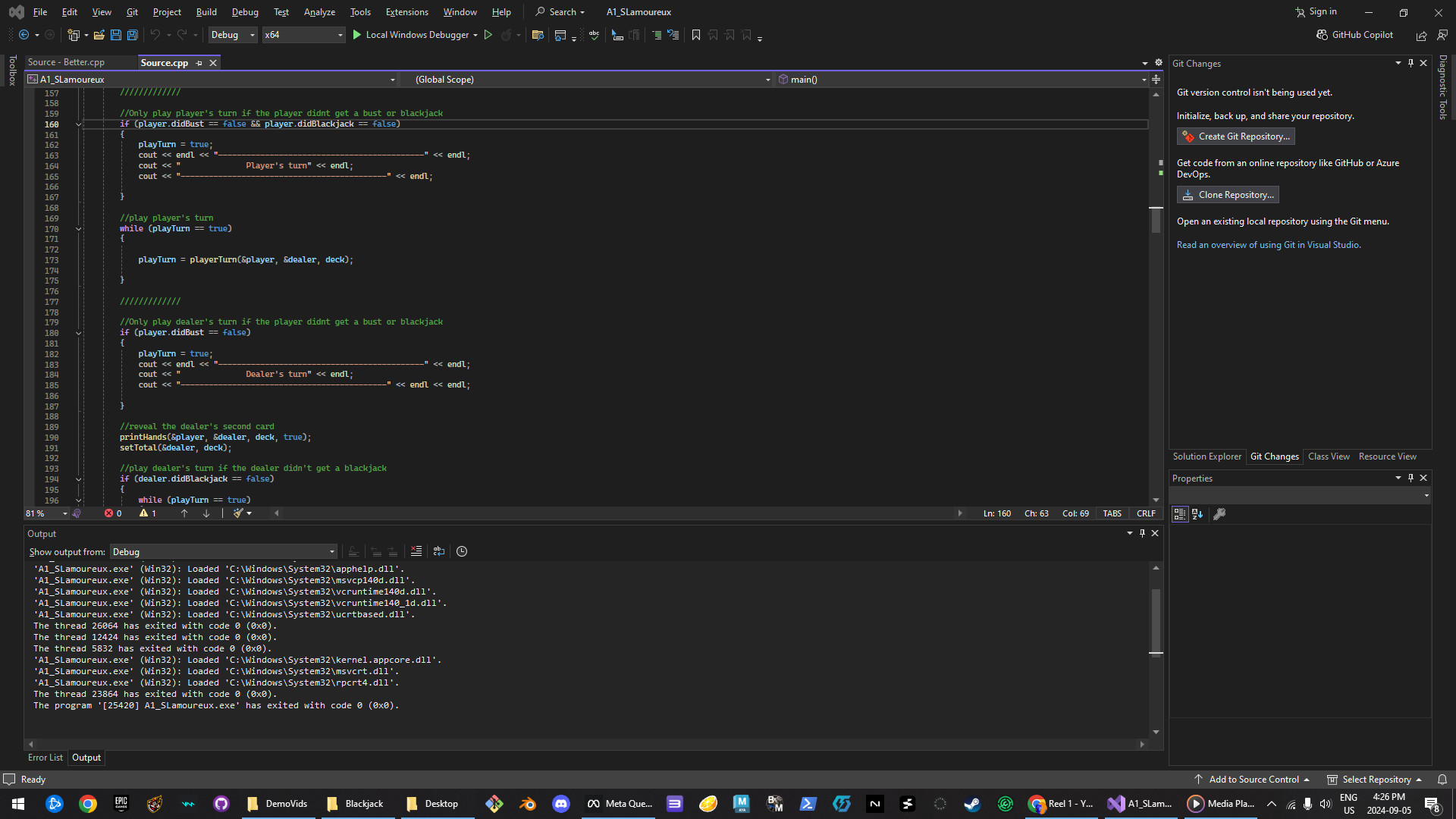
Task: Click the Properties wrench icon
Action: [x=1219, y=514]
